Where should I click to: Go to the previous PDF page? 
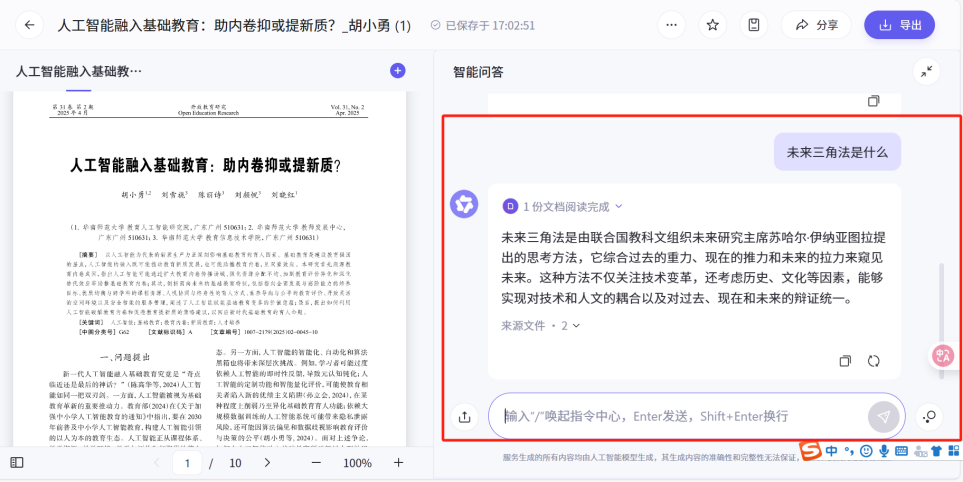tap(156, 462)
